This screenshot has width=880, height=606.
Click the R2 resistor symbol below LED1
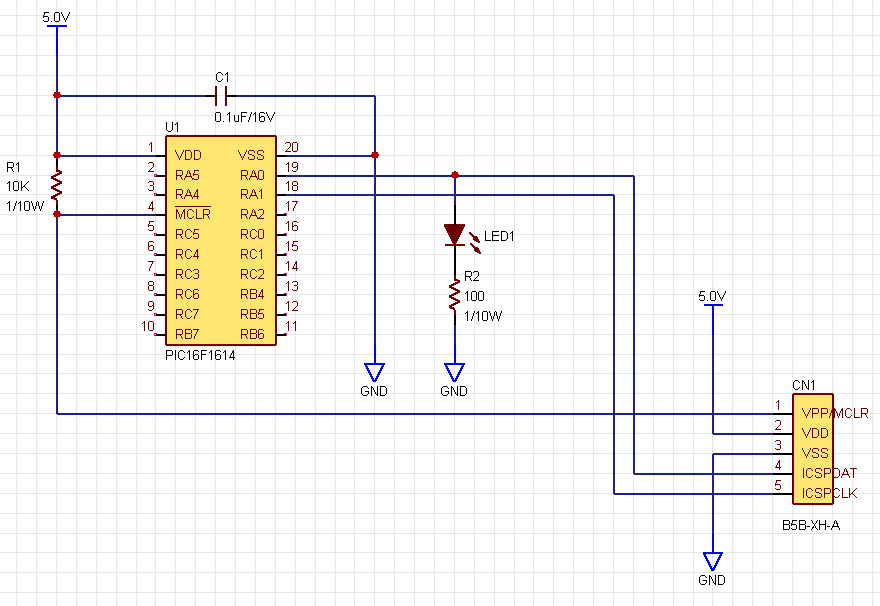tap(455, 296)
